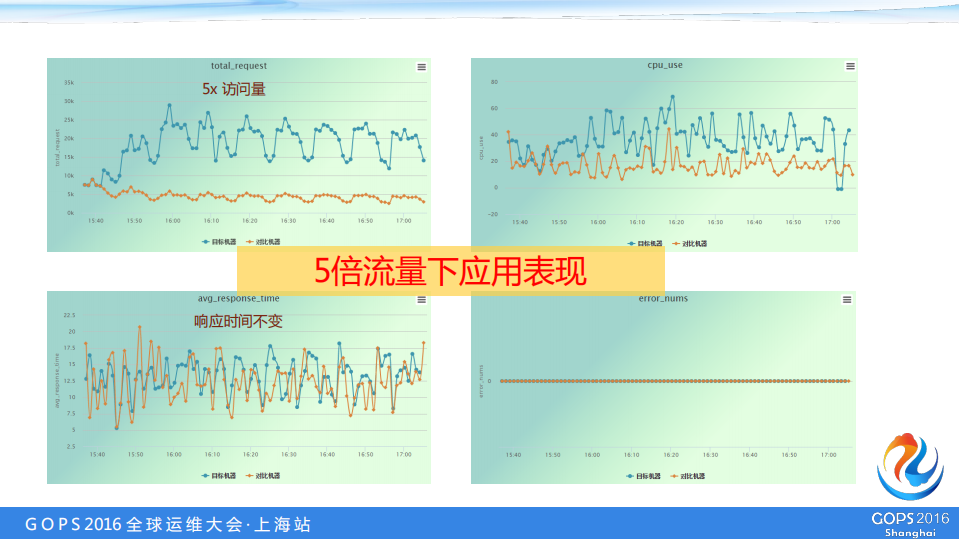Click the 16:00 x-axis label in total_request
This screenshot has width=959, height=539.
[172, 221]
